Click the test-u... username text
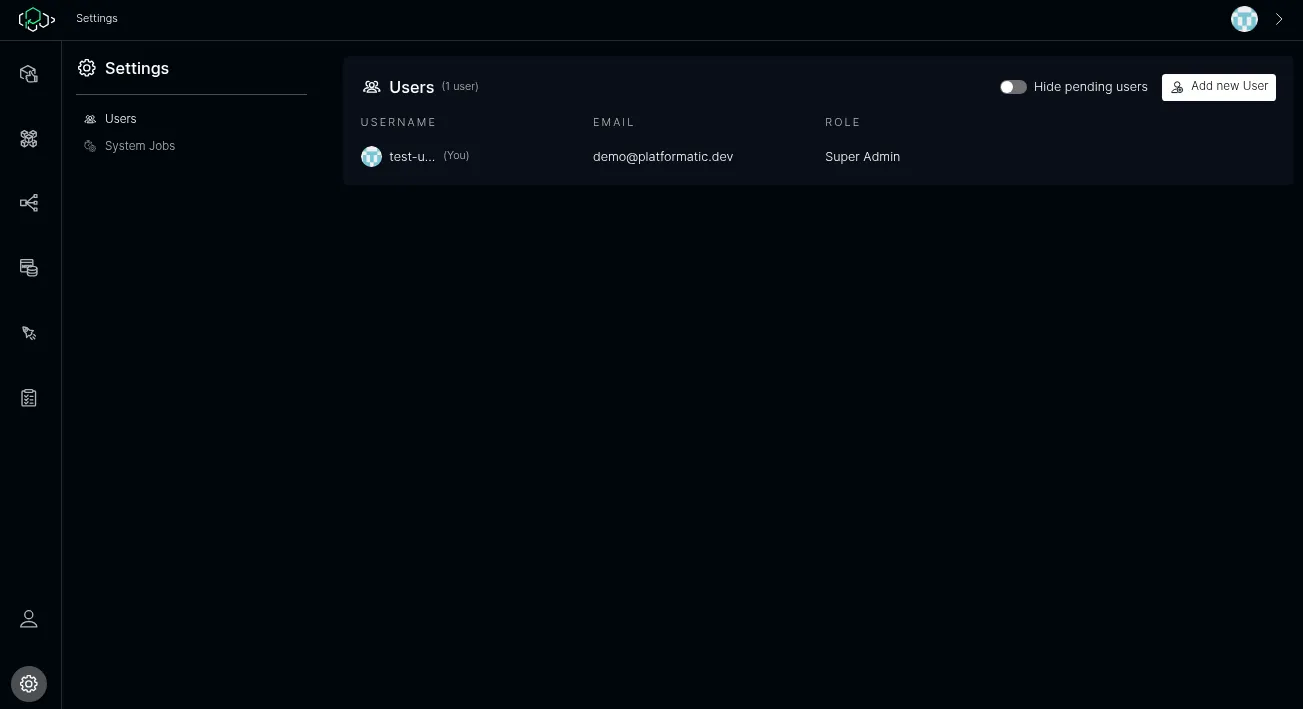The height and width of the screenshot is (709, 1303). pyautogui.click(x=412, y=157)
